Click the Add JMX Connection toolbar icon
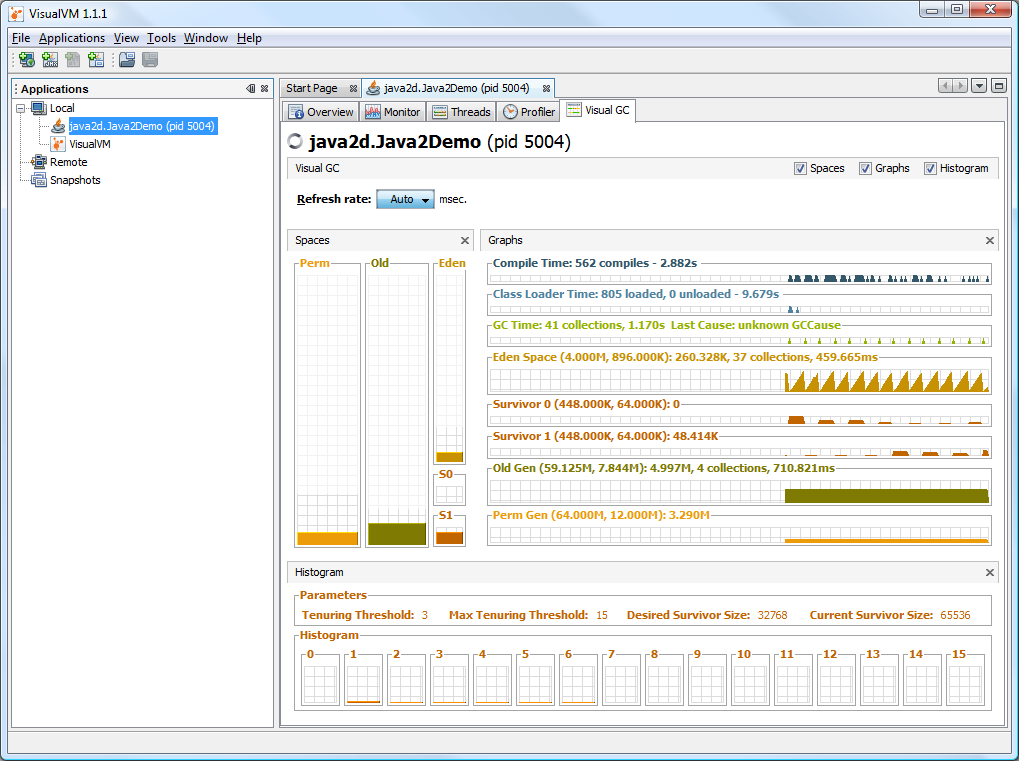Viewport: 1019px width, 761px height. (50, 60)
